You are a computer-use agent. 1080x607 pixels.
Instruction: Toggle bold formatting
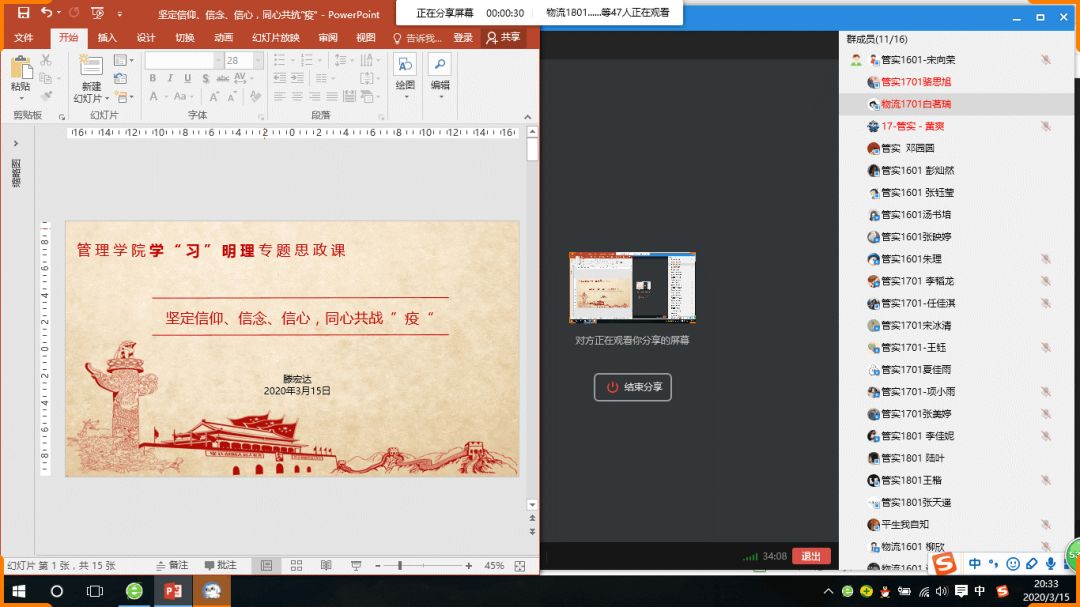(154, 79)
